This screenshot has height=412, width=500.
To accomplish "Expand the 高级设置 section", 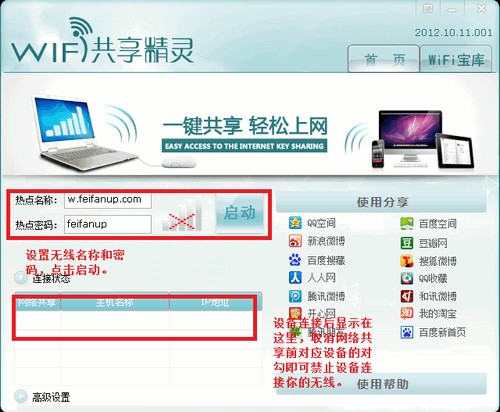I will (x=21, y=396).
